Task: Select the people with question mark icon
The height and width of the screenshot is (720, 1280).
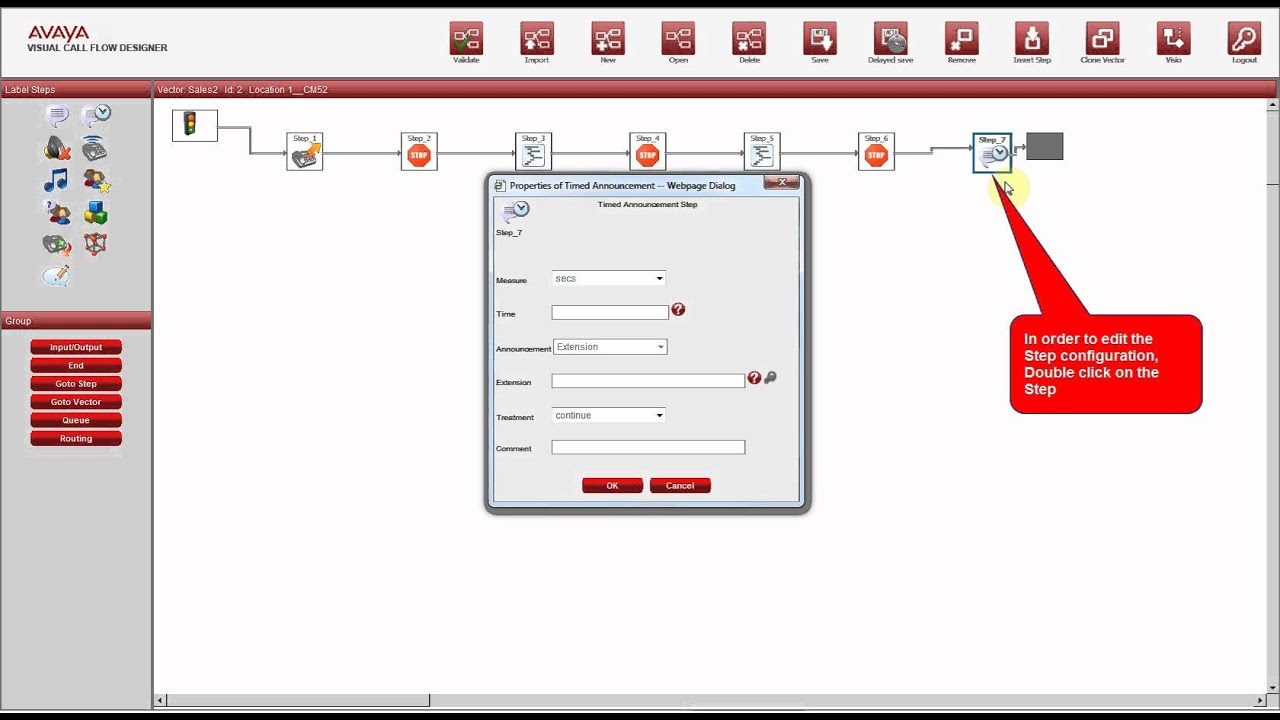Action: point(57,213)
